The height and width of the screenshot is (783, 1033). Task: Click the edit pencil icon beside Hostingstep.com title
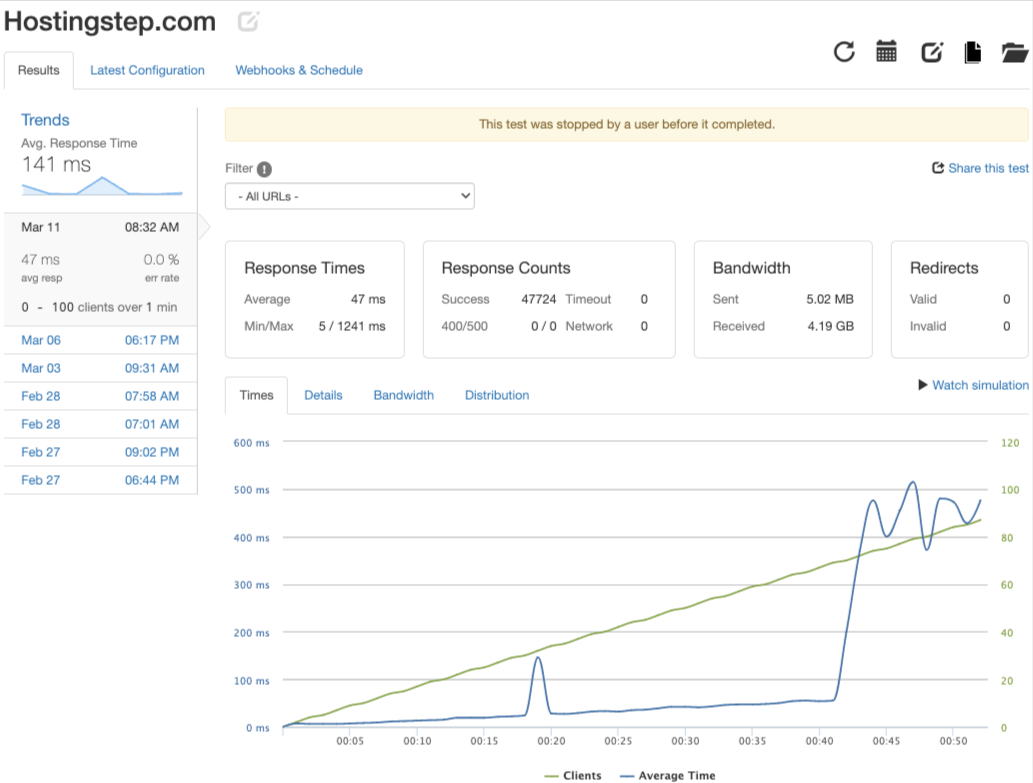point(248,21)
